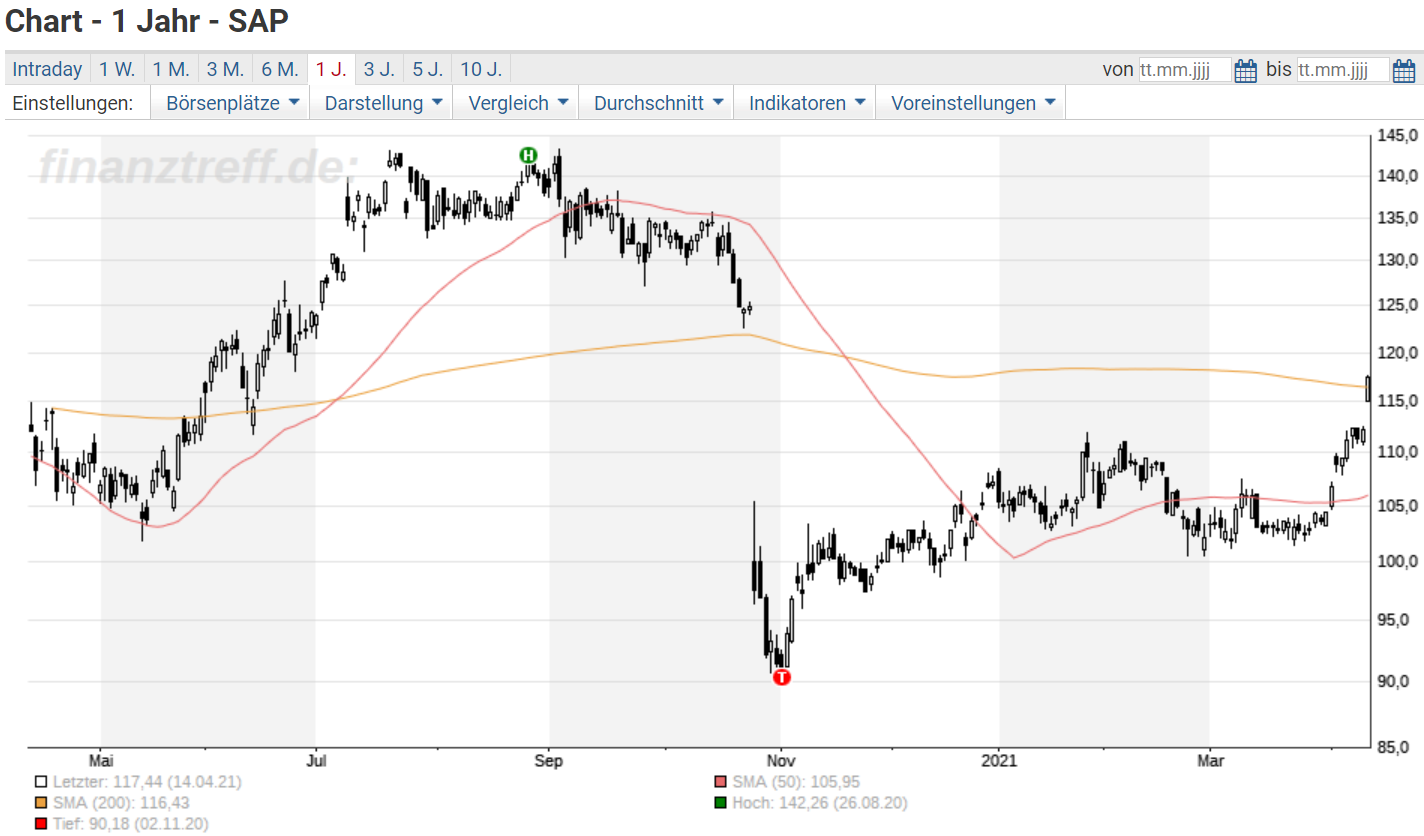This screenshot has height=836, width=1424.
Task: Click the red T low marker
Action: [x=782, y=677]
